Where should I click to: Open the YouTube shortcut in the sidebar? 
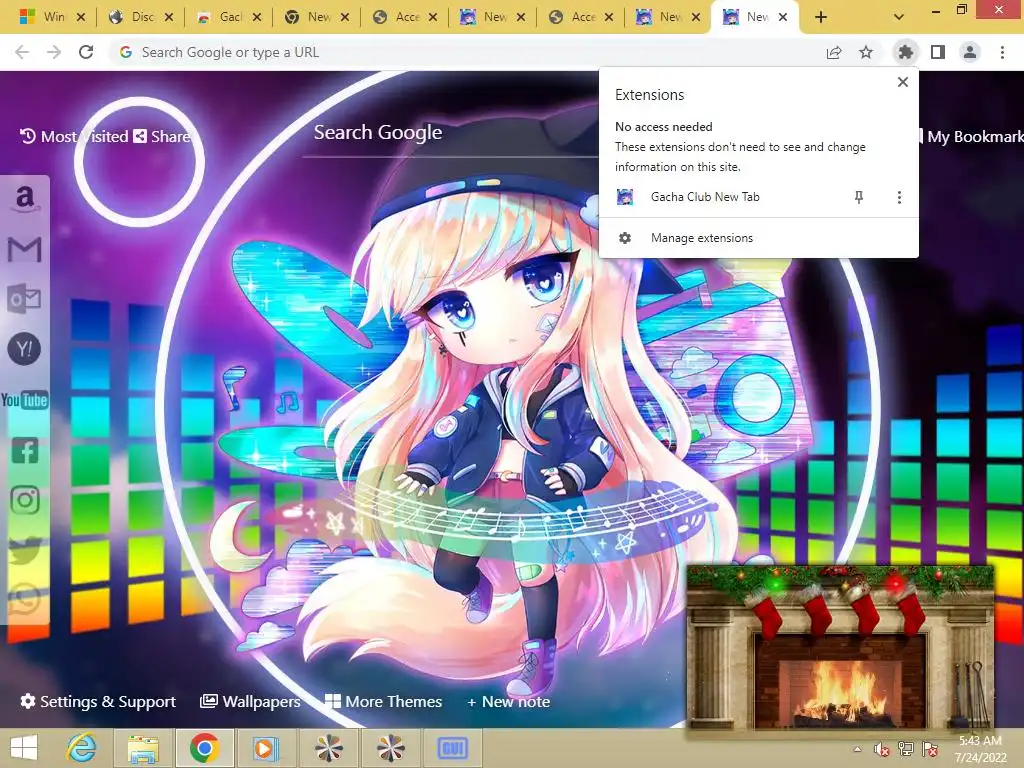pyautogui.click(x=24, y=400)
